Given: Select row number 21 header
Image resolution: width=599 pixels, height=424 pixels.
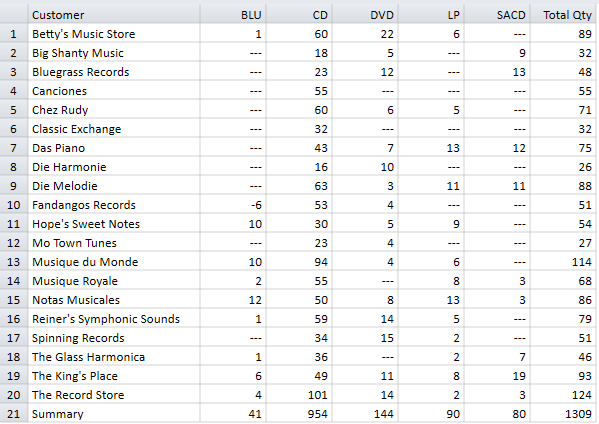Looking at the screenshot, I should click(x=14, y=414).
